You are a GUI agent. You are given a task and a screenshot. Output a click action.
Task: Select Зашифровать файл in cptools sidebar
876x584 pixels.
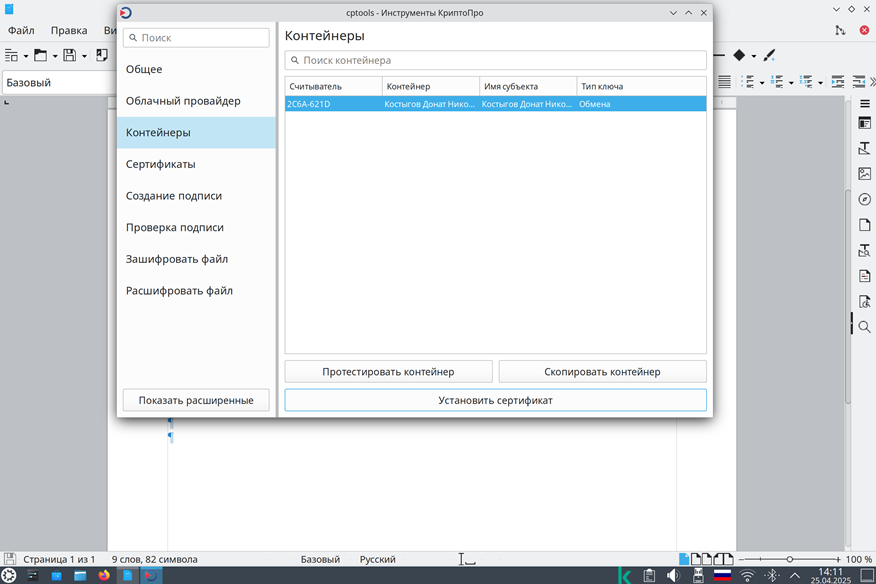[x=197, y=259]
